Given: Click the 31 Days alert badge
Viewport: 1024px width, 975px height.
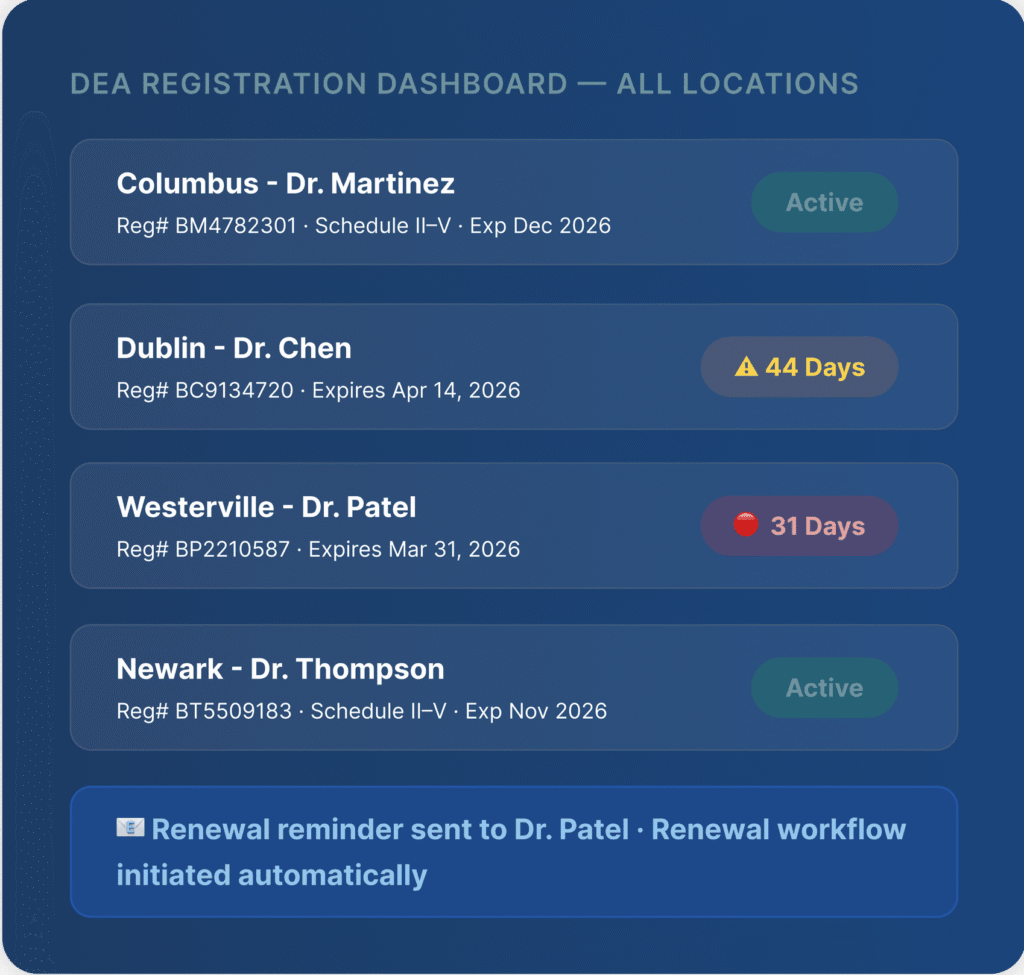Looking at the screenshot, I should coord(799,526).
